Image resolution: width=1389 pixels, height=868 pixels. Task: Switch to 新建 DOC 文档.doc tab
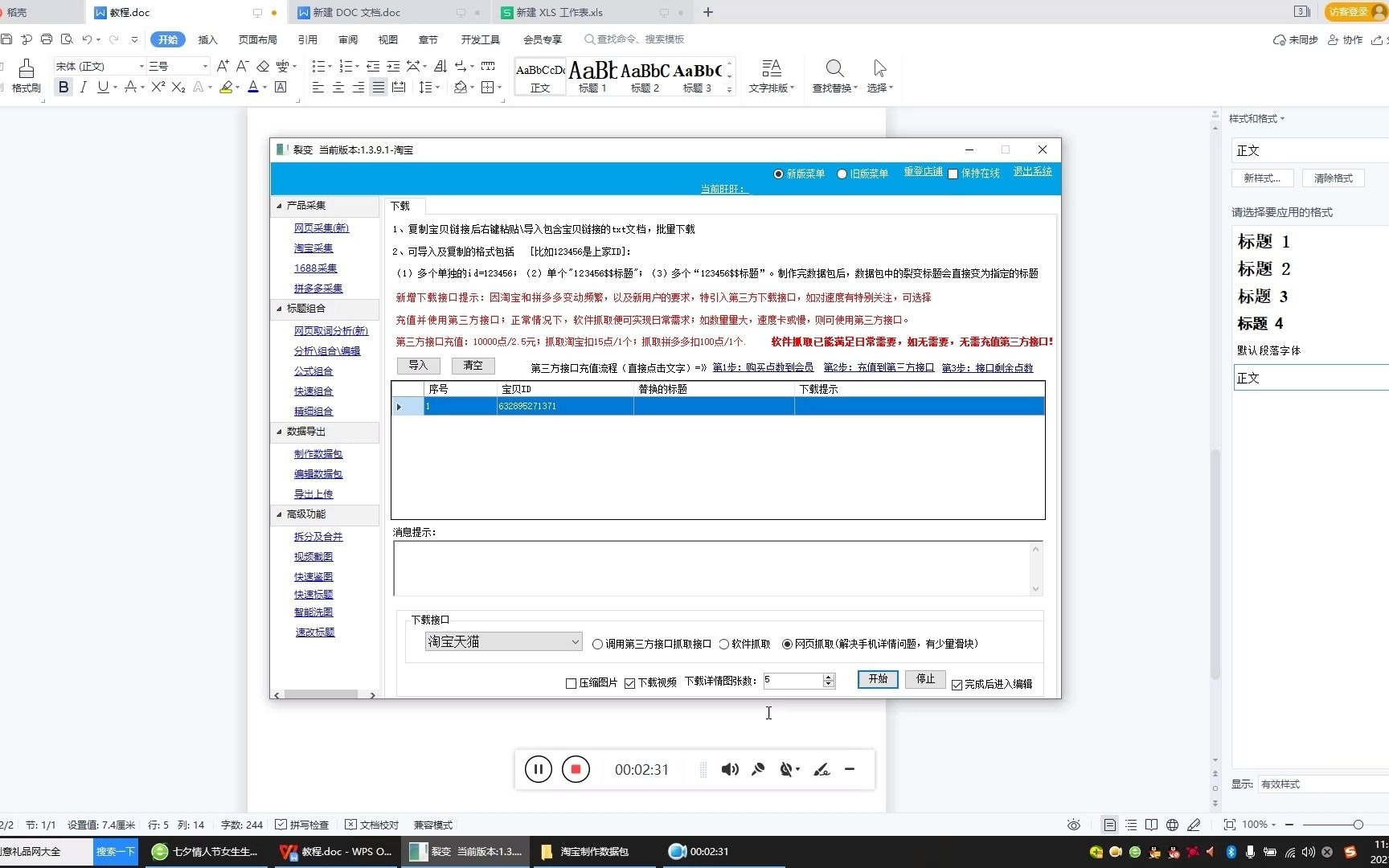357,12
